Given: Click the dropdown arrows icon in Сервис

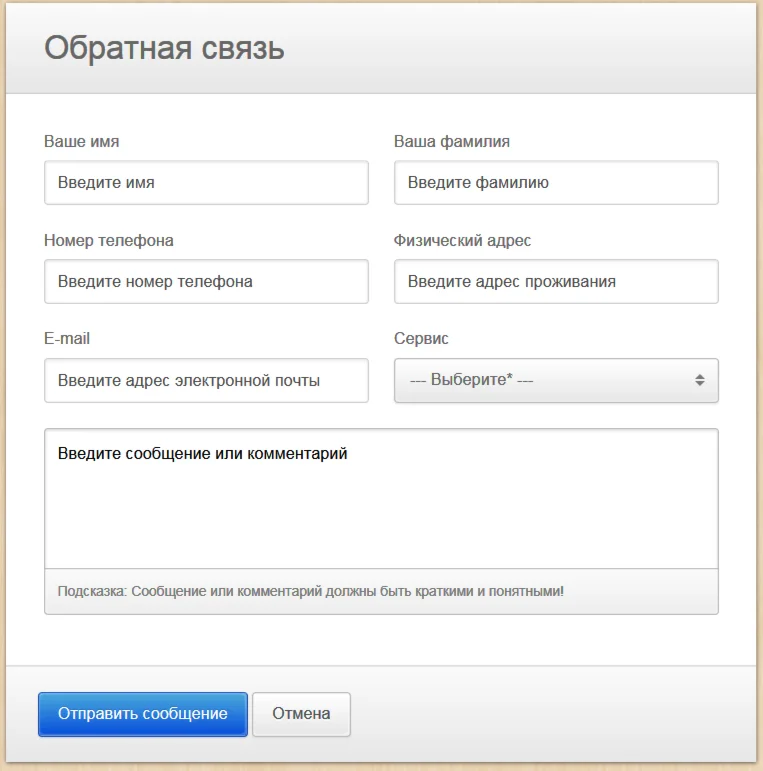Looking at the screenshot, I should pos(700,380).
